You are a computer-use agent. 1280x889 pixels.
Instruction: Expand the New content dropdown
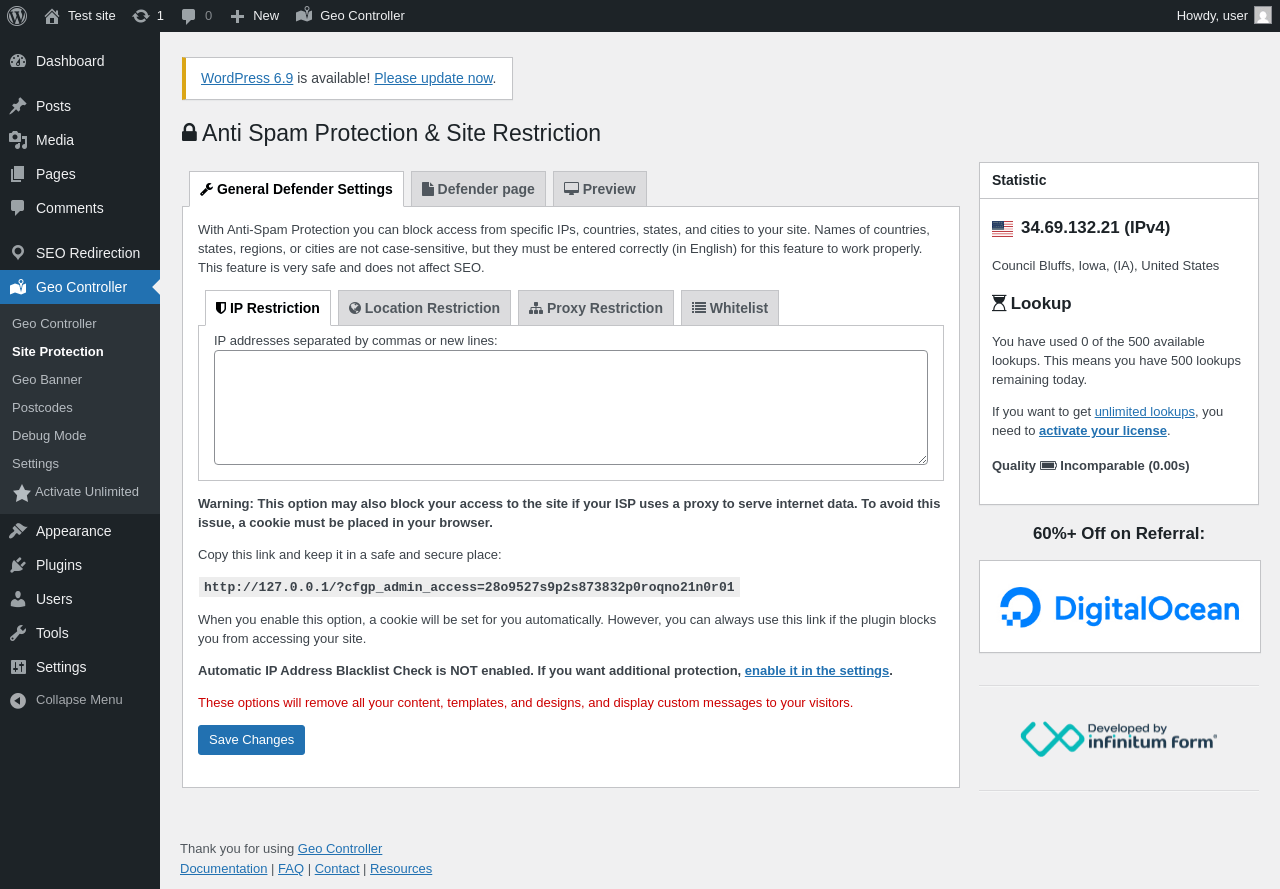click(x=255, y=16)
